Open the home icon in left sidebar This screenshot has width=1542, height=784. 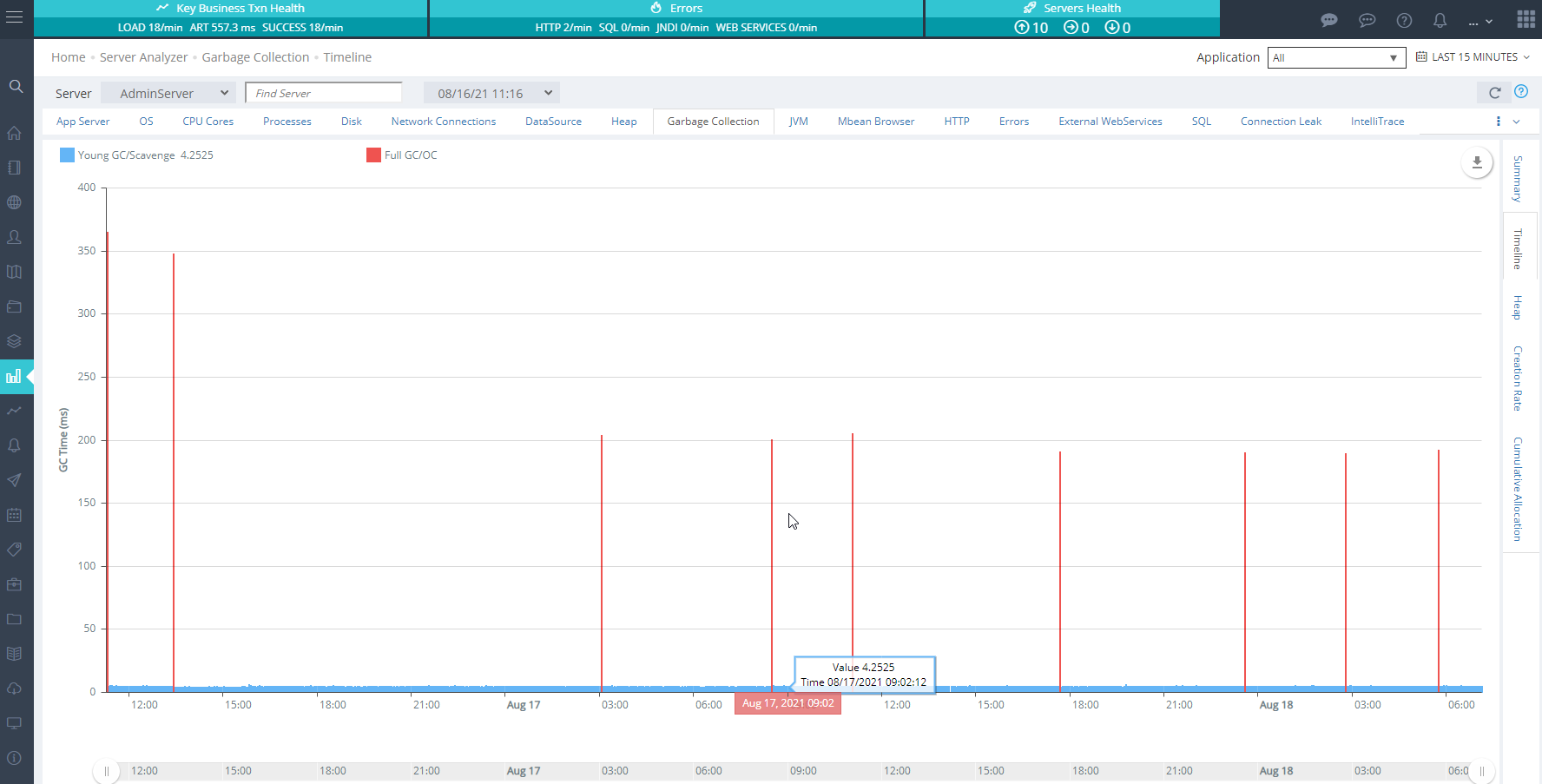[x=15, y=133]
